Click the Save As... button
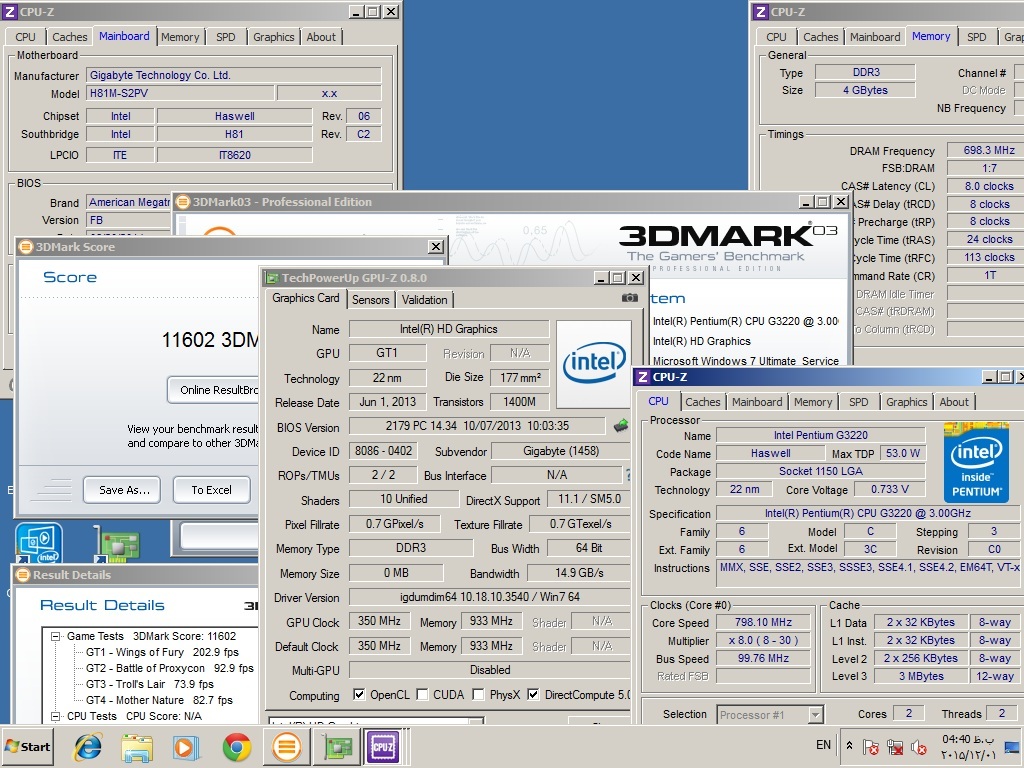The width and height of the screenshot is (1024, 768). pyautogui.click(x=122, y=490)
